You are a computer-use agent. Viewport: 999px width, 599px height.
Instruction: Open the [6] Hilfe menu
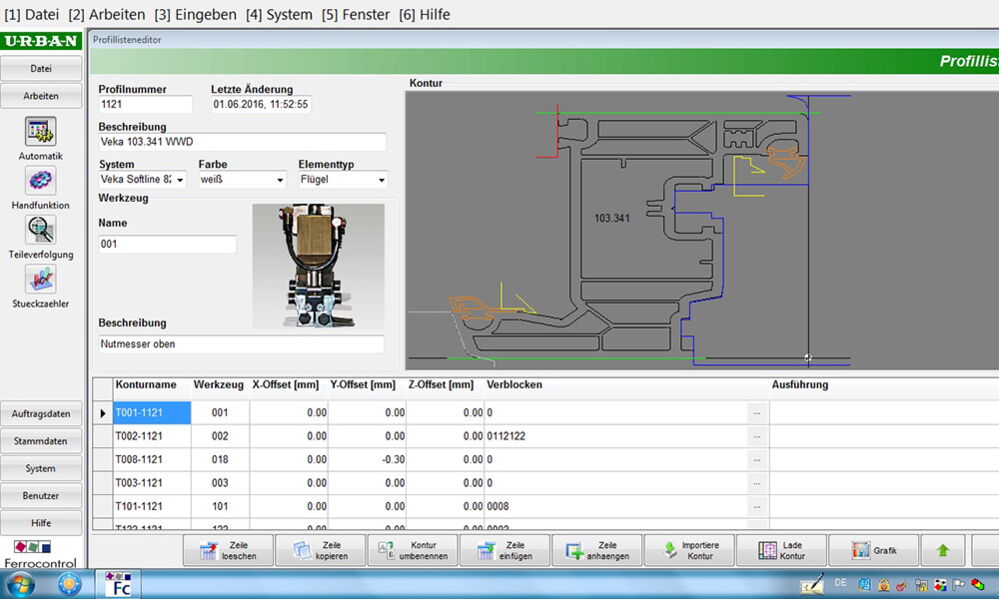(424, 14)
